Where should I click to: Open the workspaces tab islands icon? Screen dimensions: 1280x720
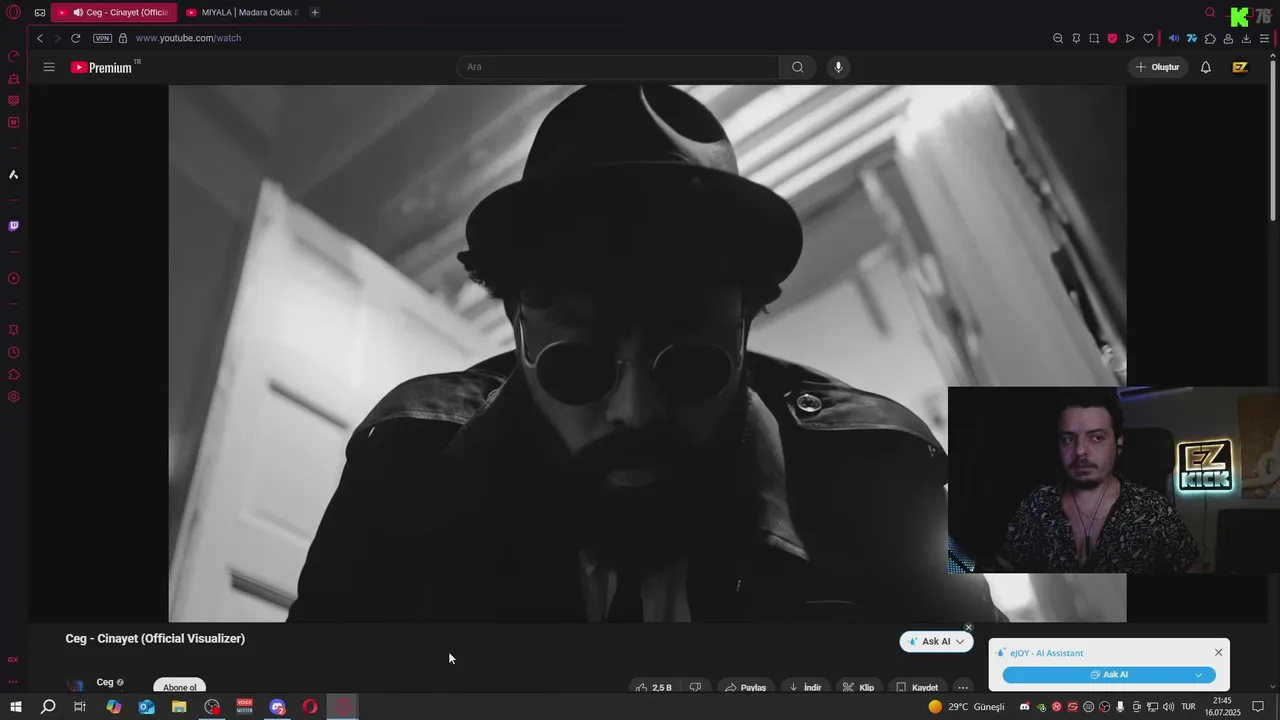point(39,13)
